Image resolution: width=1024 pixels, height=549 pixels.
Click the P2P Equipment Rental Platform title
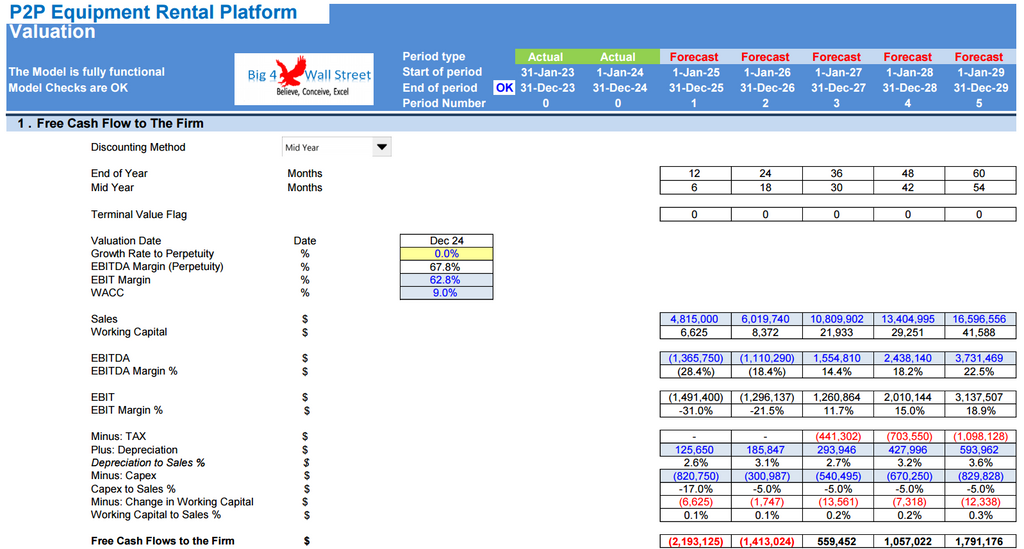coord(153,13)
